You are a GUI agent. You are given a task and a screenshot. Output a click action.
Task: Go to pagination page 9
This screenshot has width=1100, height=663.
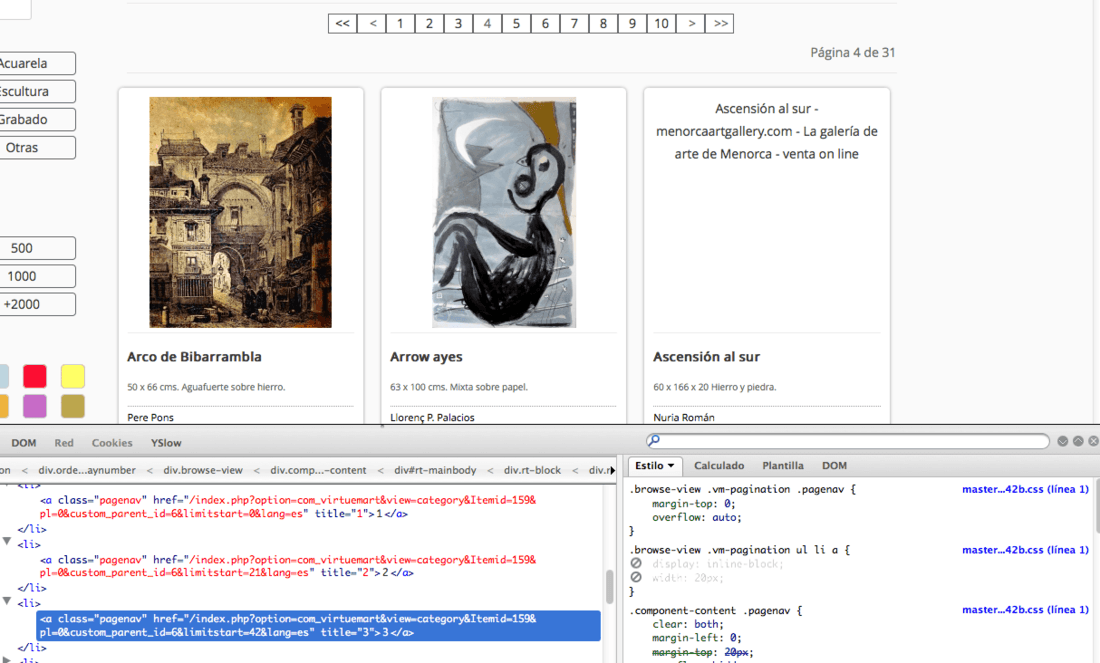click(x=632, y=24)
